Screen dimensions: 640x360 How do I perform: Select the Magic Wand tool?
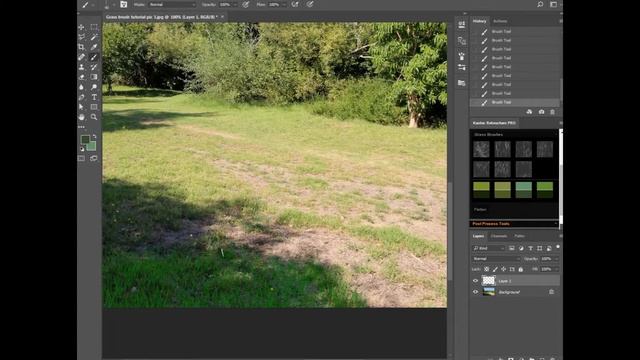94,37
